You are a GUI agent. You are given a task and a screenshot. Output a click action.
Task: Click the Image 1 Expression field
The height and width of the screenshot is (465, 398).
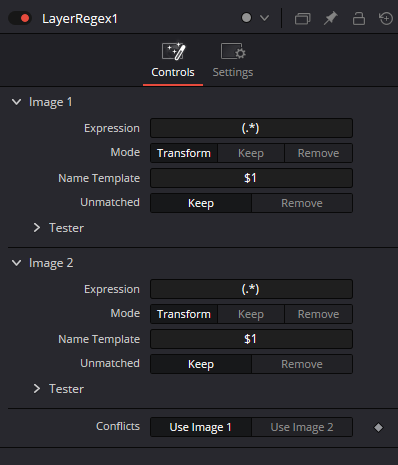click(x=251, y=128)
